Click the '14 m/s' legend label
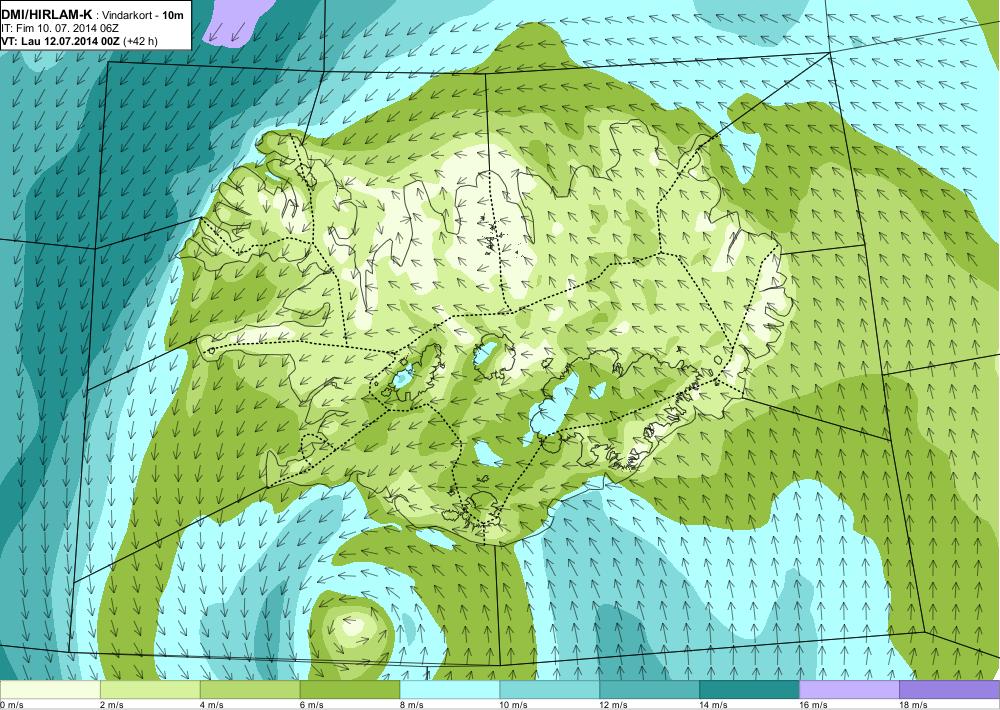 pos(713,704)
